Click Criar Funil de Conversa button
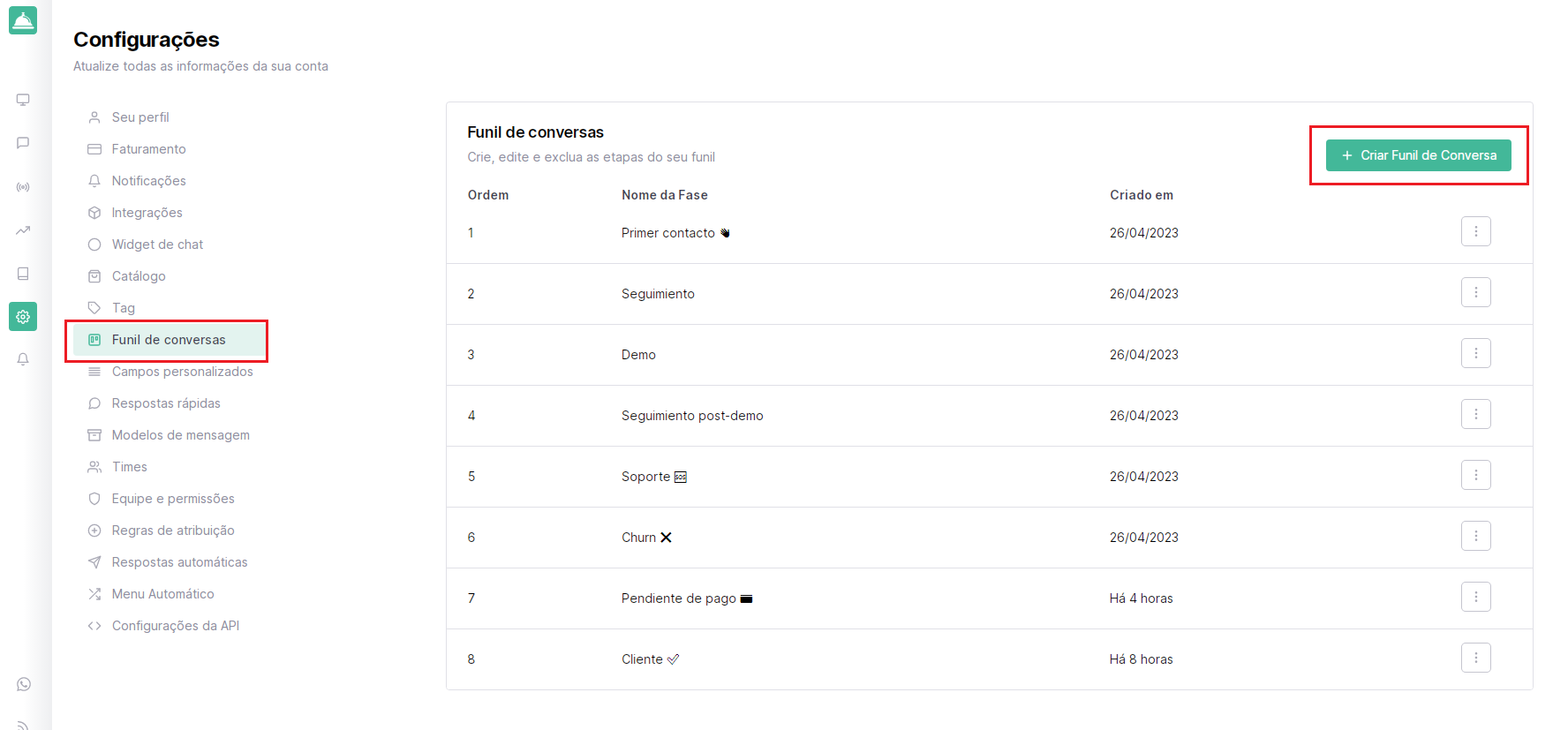1568x730 pixels. point(1418,155)
